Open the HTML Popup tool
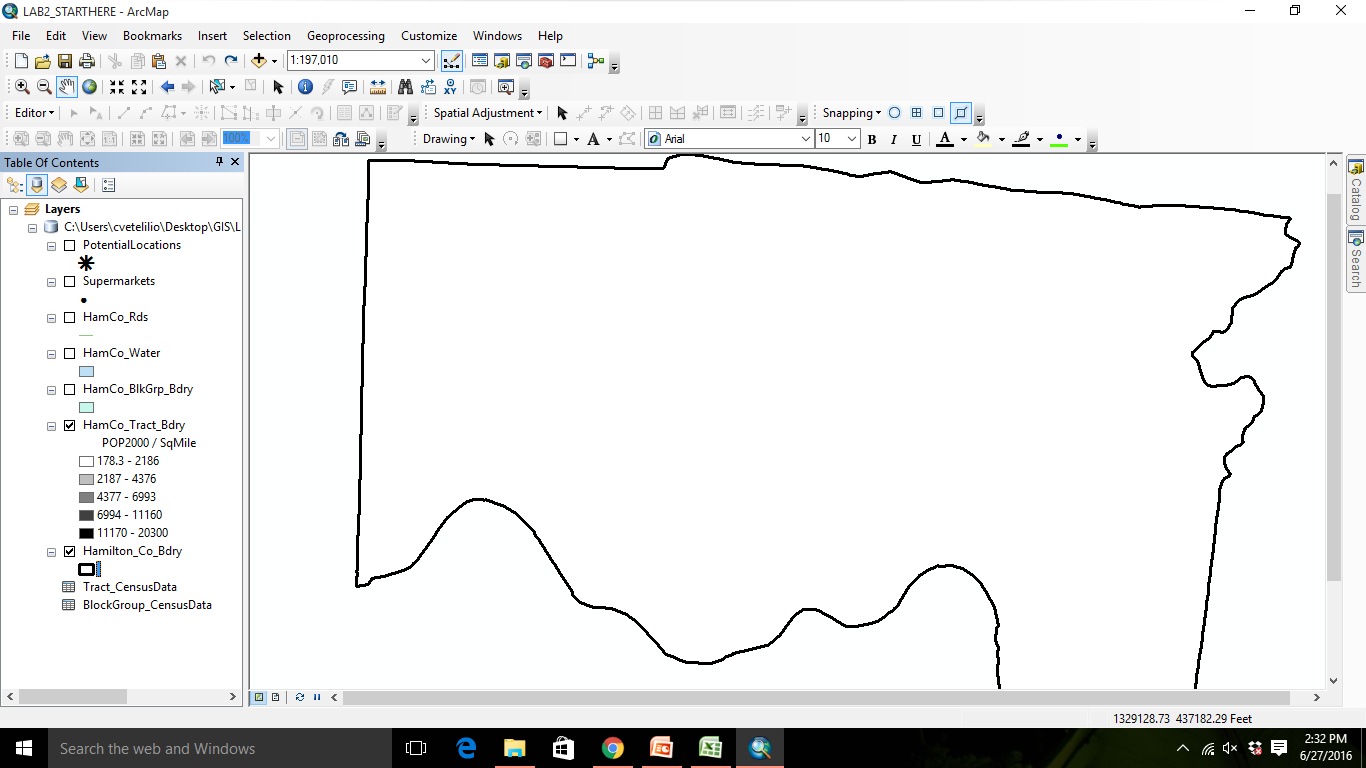Screen dimensions: 1366x768 tap(349, 87)
